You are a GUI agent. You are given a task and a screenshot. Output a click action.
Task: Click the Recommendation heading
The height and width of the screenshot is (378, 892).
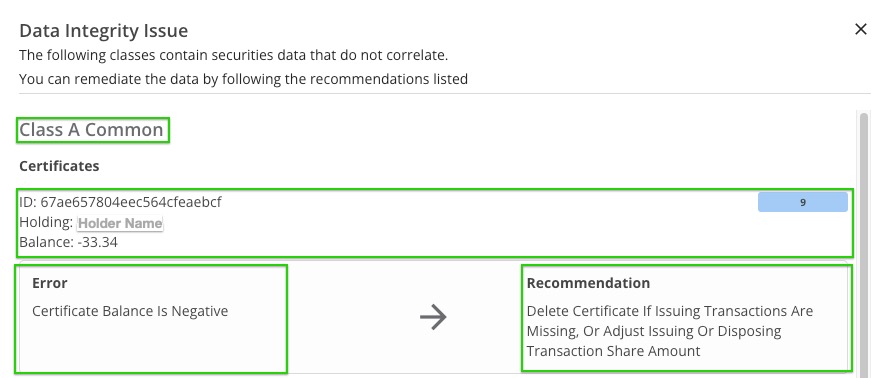click(588, 283)
